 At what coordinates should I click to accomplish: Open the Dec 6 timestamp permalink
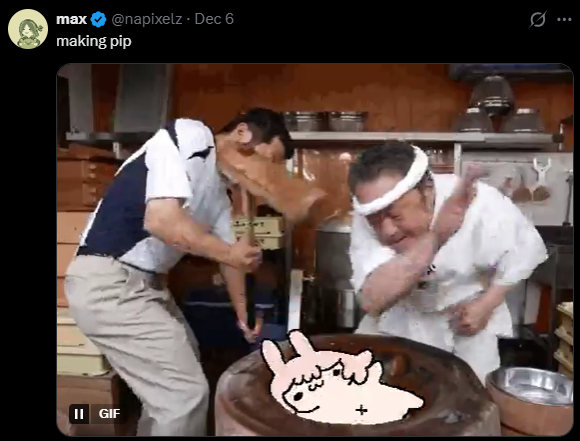pos(214,19)
